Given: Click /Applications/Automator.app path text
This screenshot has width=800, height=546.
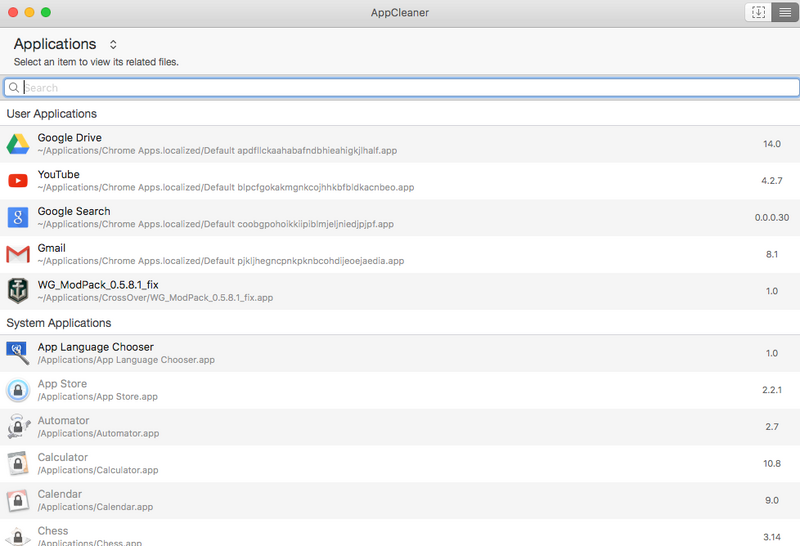Looking at the screenshot, I should 98,433.
